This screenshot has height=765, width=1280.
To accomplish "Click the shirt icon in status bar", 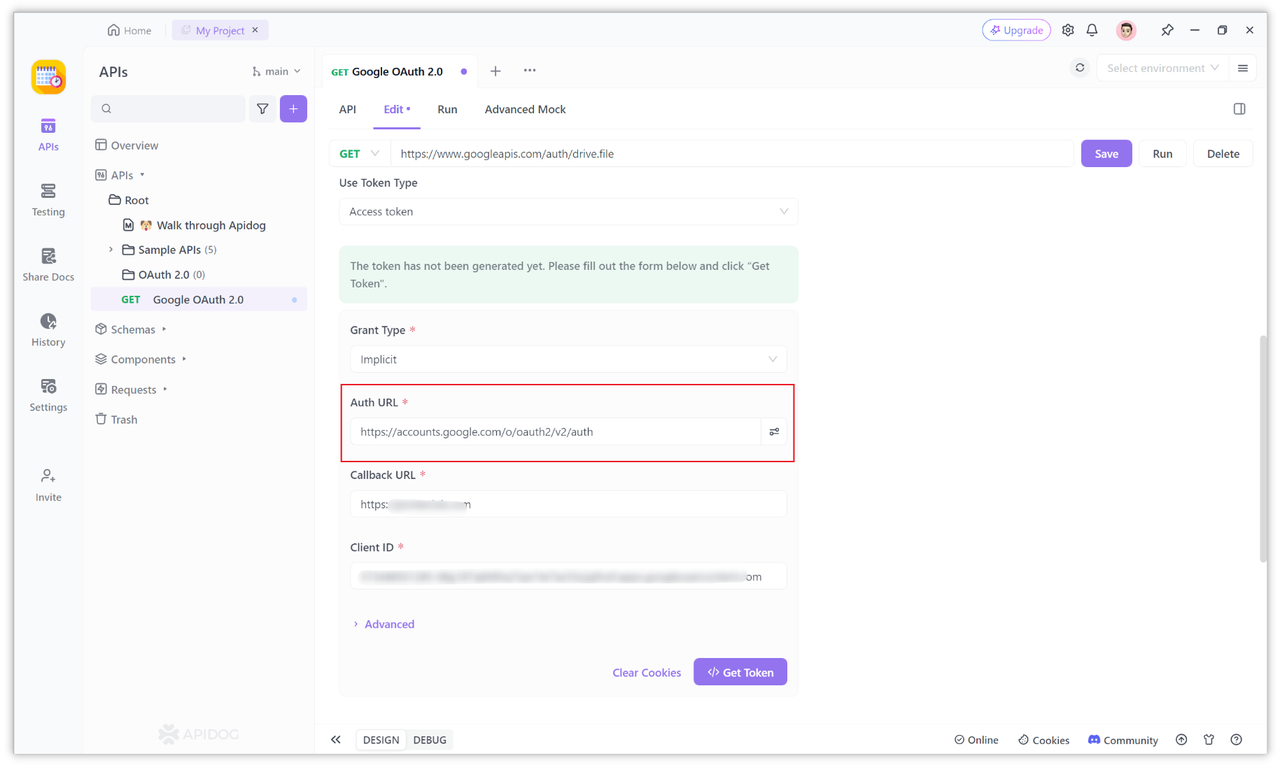I will (1209, 740).
